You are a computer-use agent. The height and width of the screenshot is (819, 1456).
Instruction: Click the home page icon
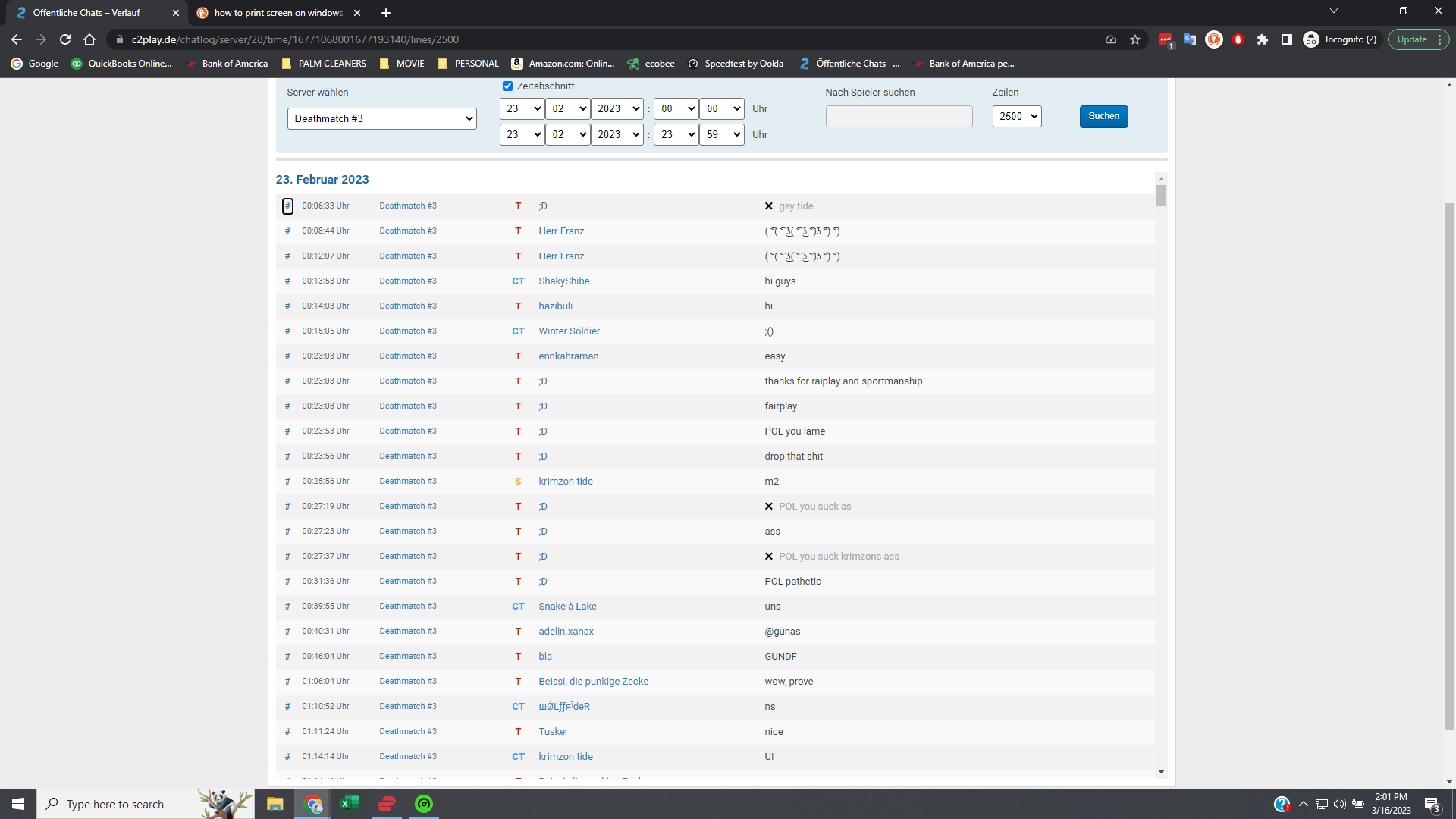tap(89, 39)
